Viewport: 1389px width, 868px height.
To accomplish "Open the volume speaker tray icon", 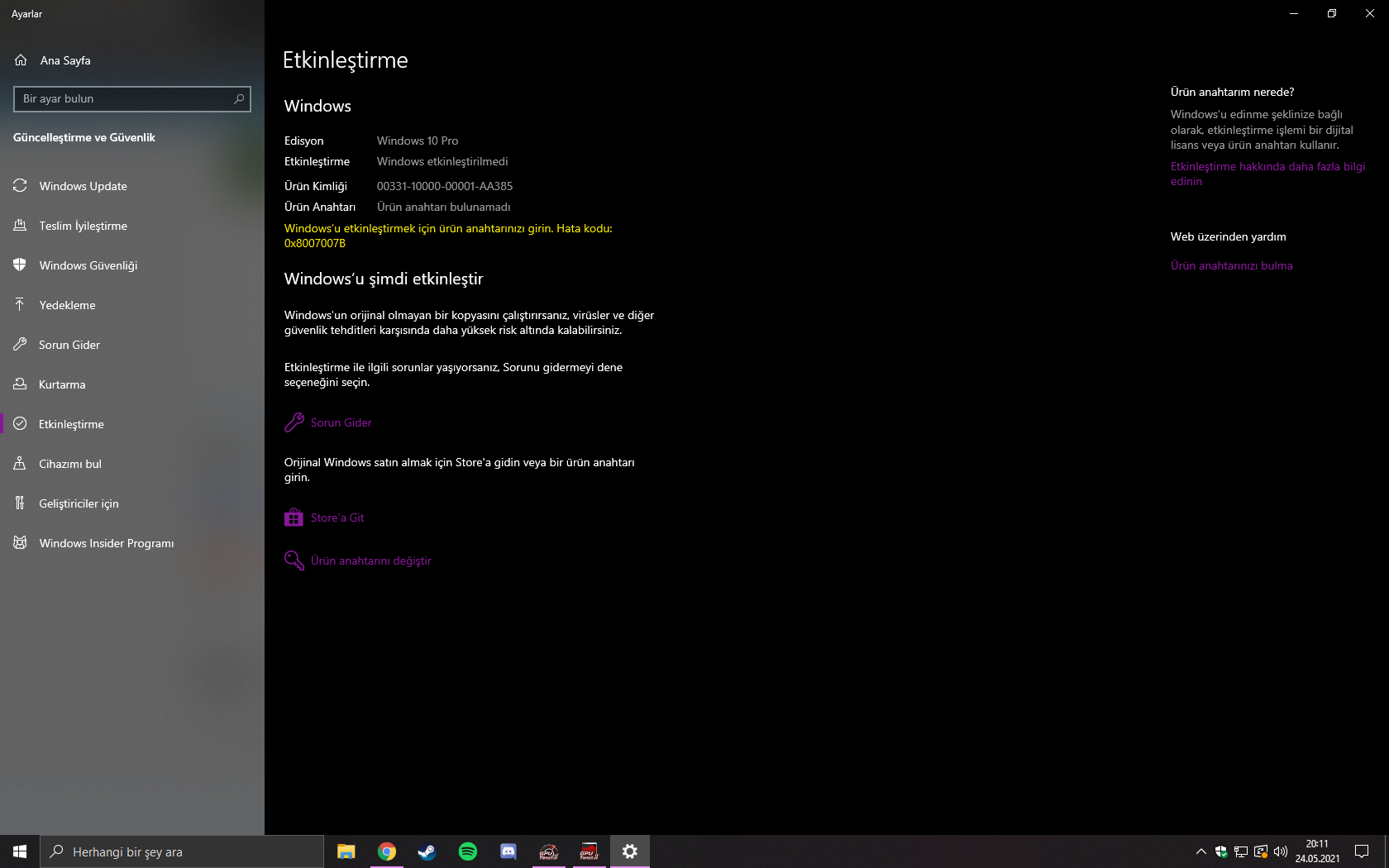I will pos(1281,851).
